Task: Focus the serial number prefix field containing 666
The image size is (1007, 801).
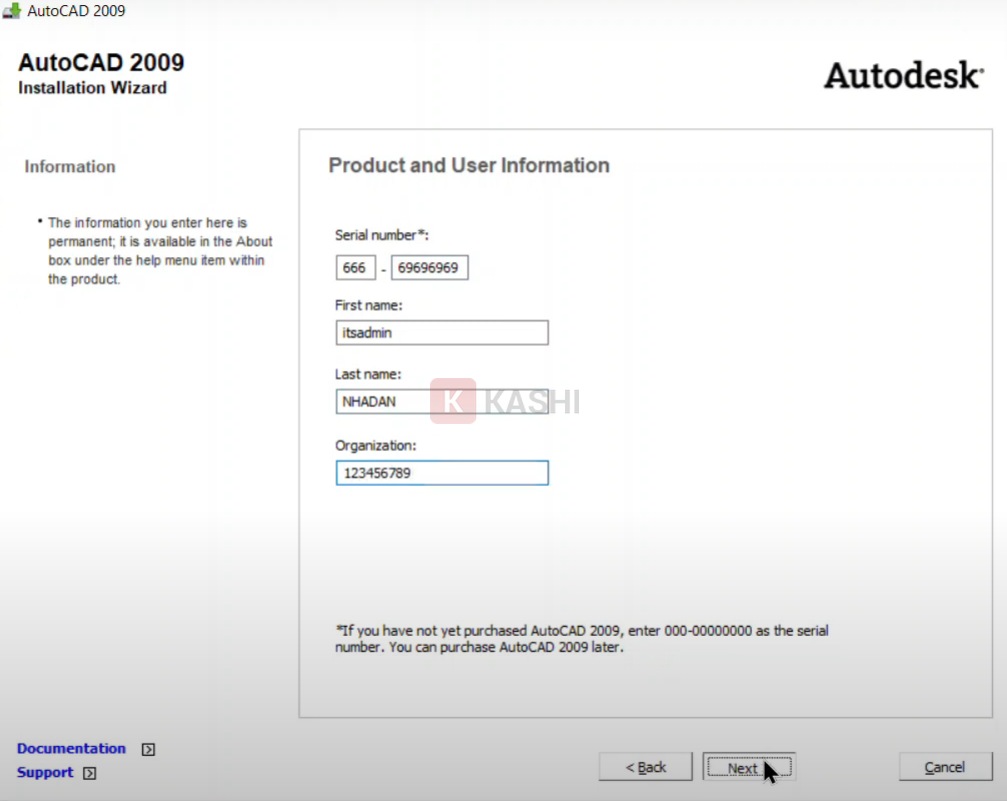Action: 355,268
